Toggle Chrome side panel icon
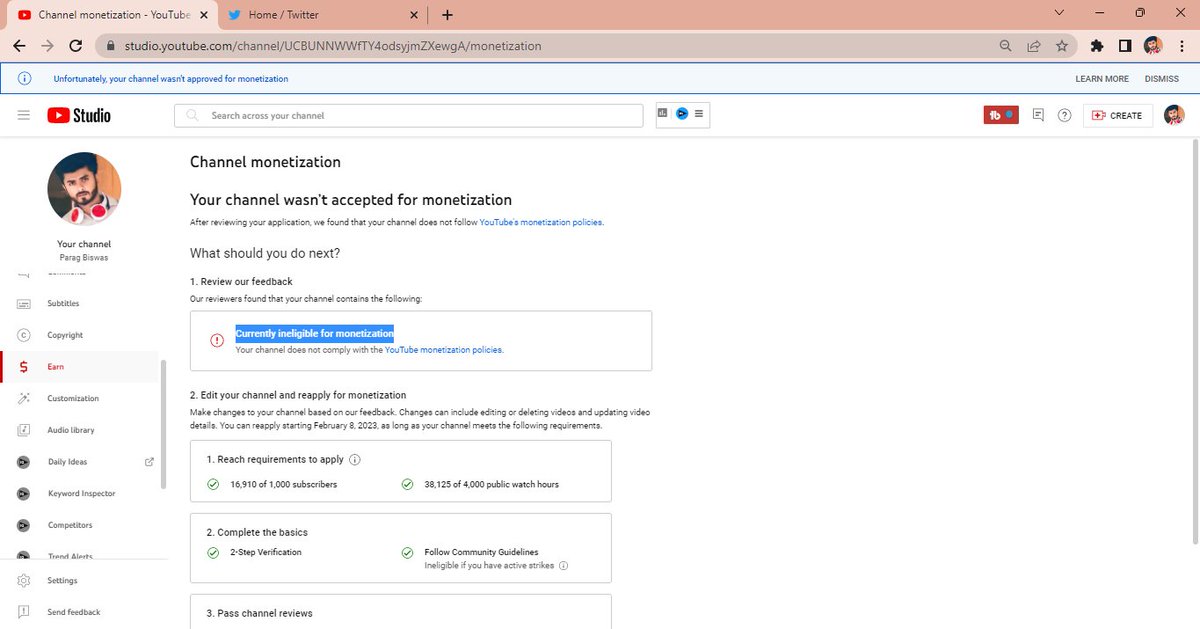The height and width of the screenshot is (629, 1200). click(x=1125, y=46)
